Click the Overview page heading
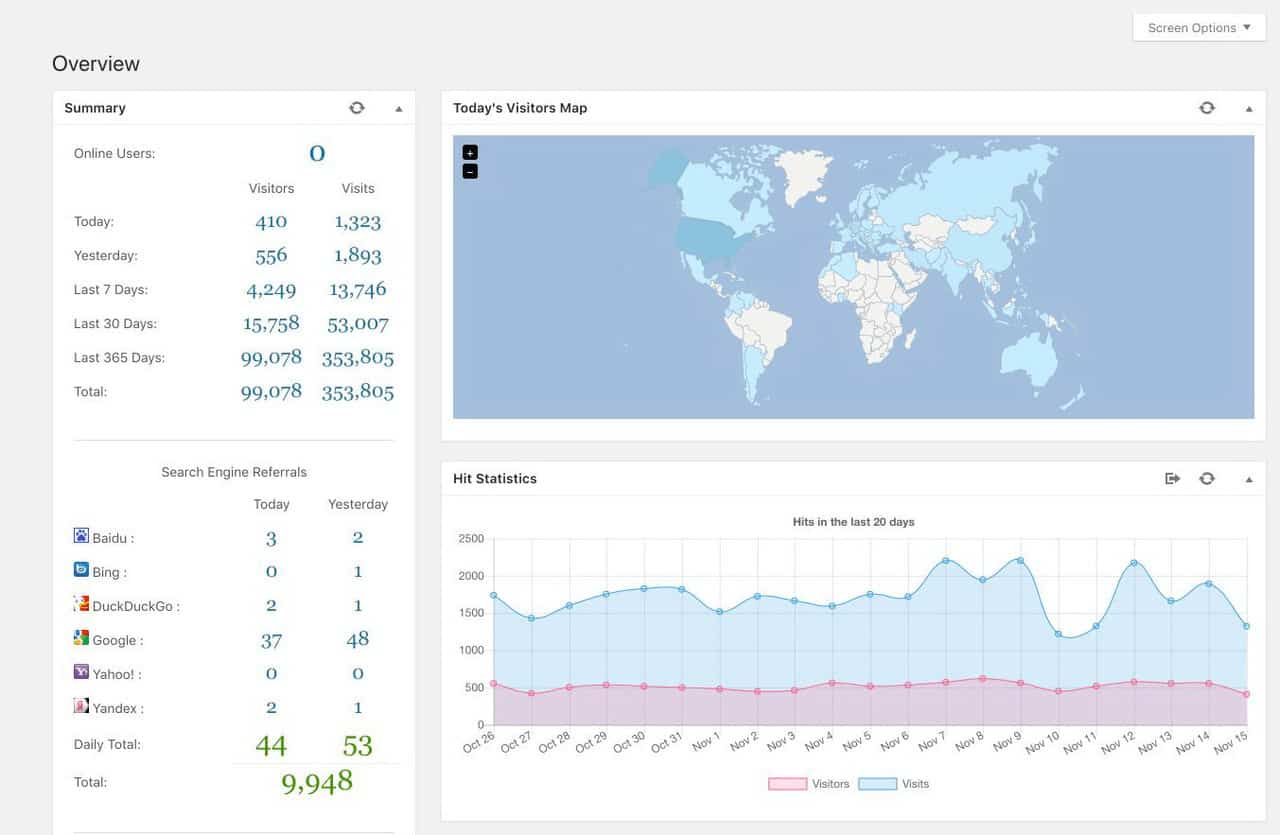This screenshot has width=1280, height=835. tap(96, 64)
